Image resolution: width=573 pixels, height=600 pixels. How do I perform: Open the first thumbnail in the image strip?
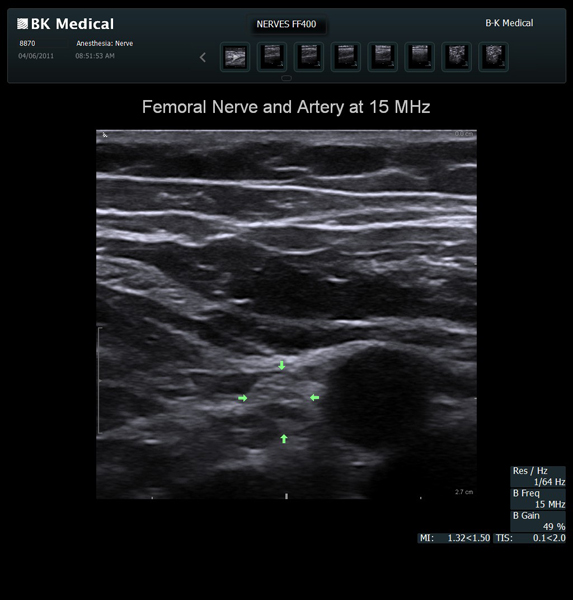click(x=235, y=57)
